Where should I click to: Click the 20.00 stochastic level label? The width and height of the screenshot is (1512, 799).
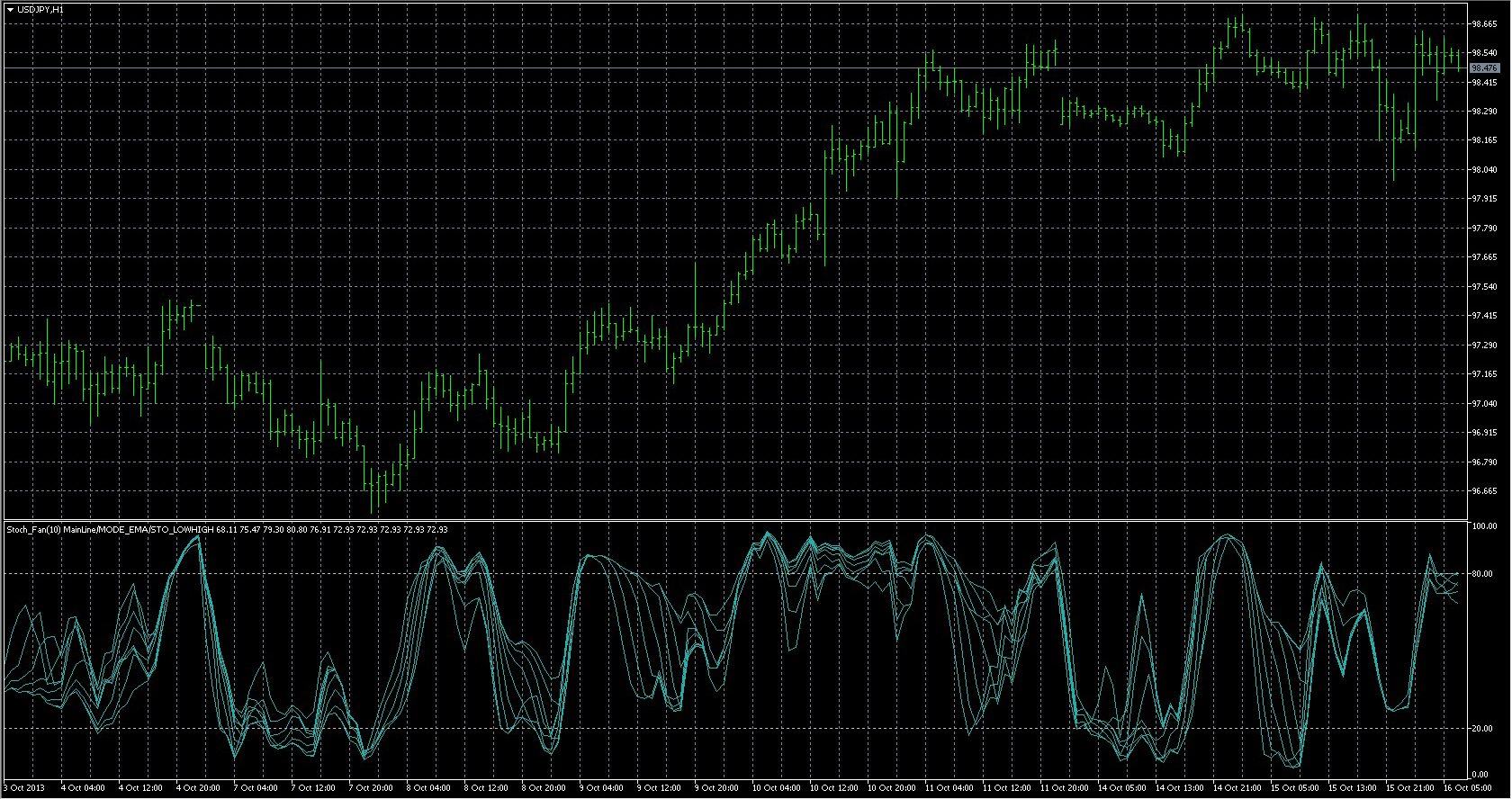pyautogui.click(x=1481, y=729)
